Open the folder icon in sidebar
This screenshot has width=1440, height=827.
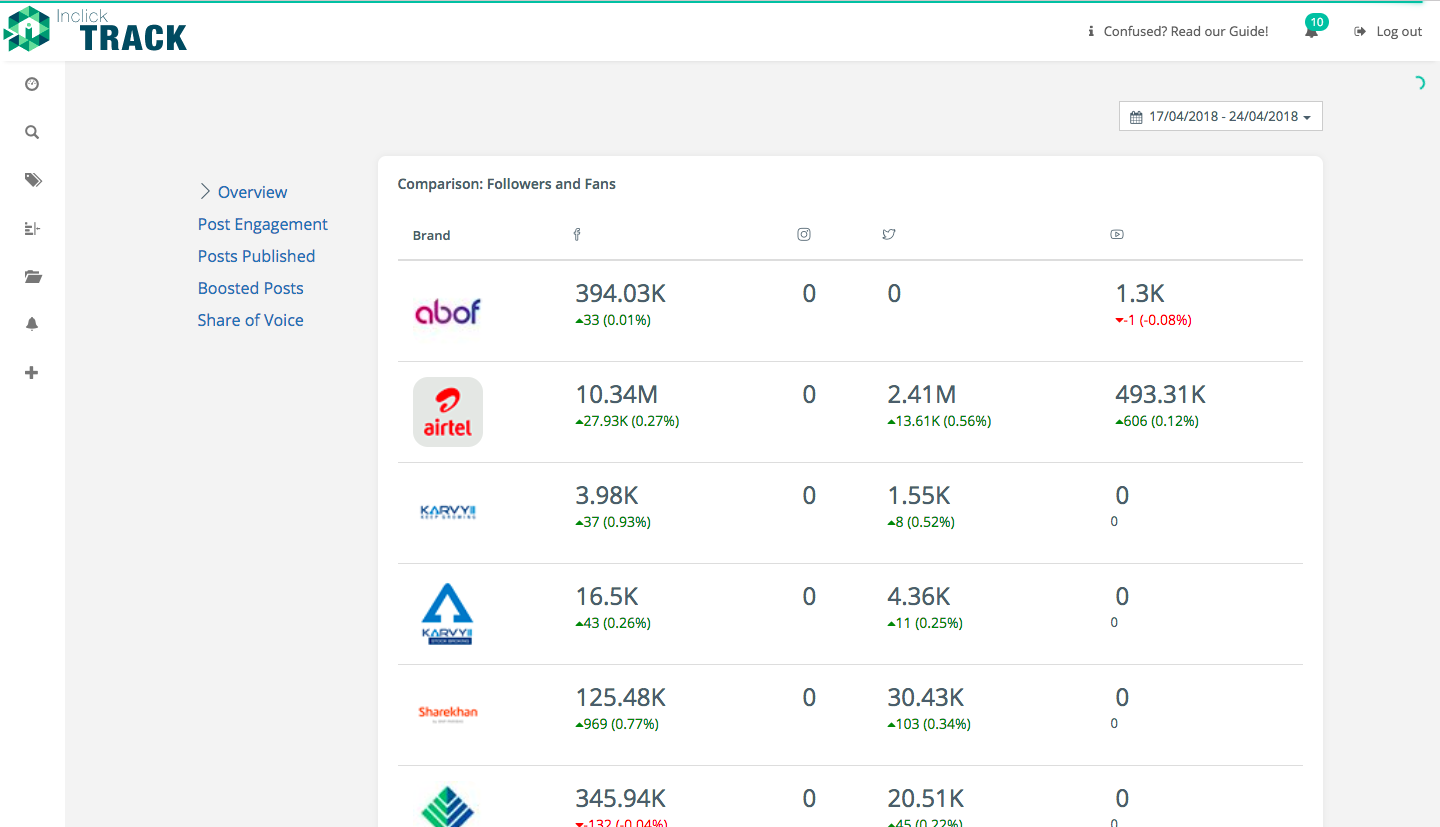pyautogui.click(x=33, y=277)
